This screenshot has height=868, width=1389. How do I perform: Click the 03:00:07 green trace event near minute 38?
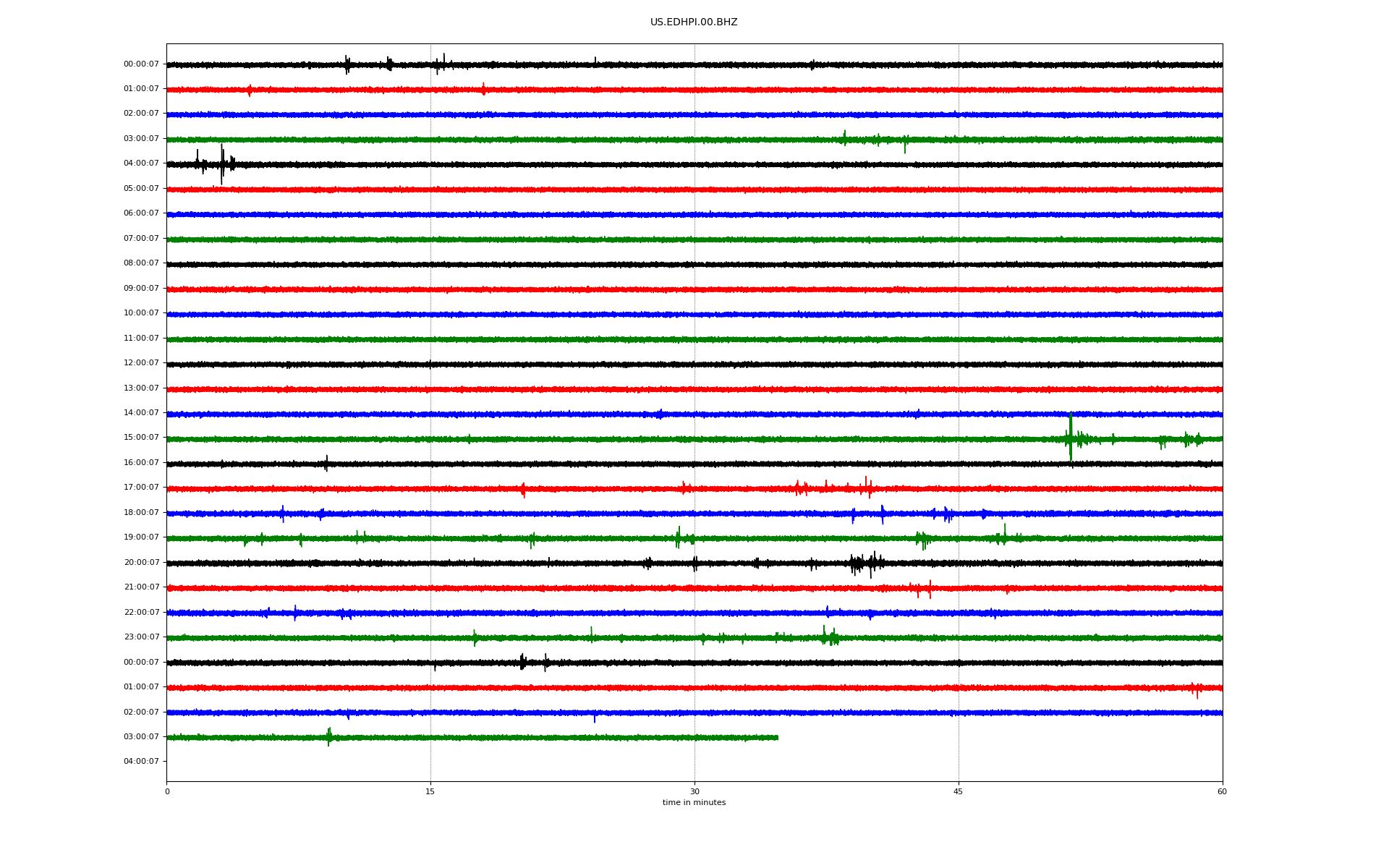click(844, 138)
